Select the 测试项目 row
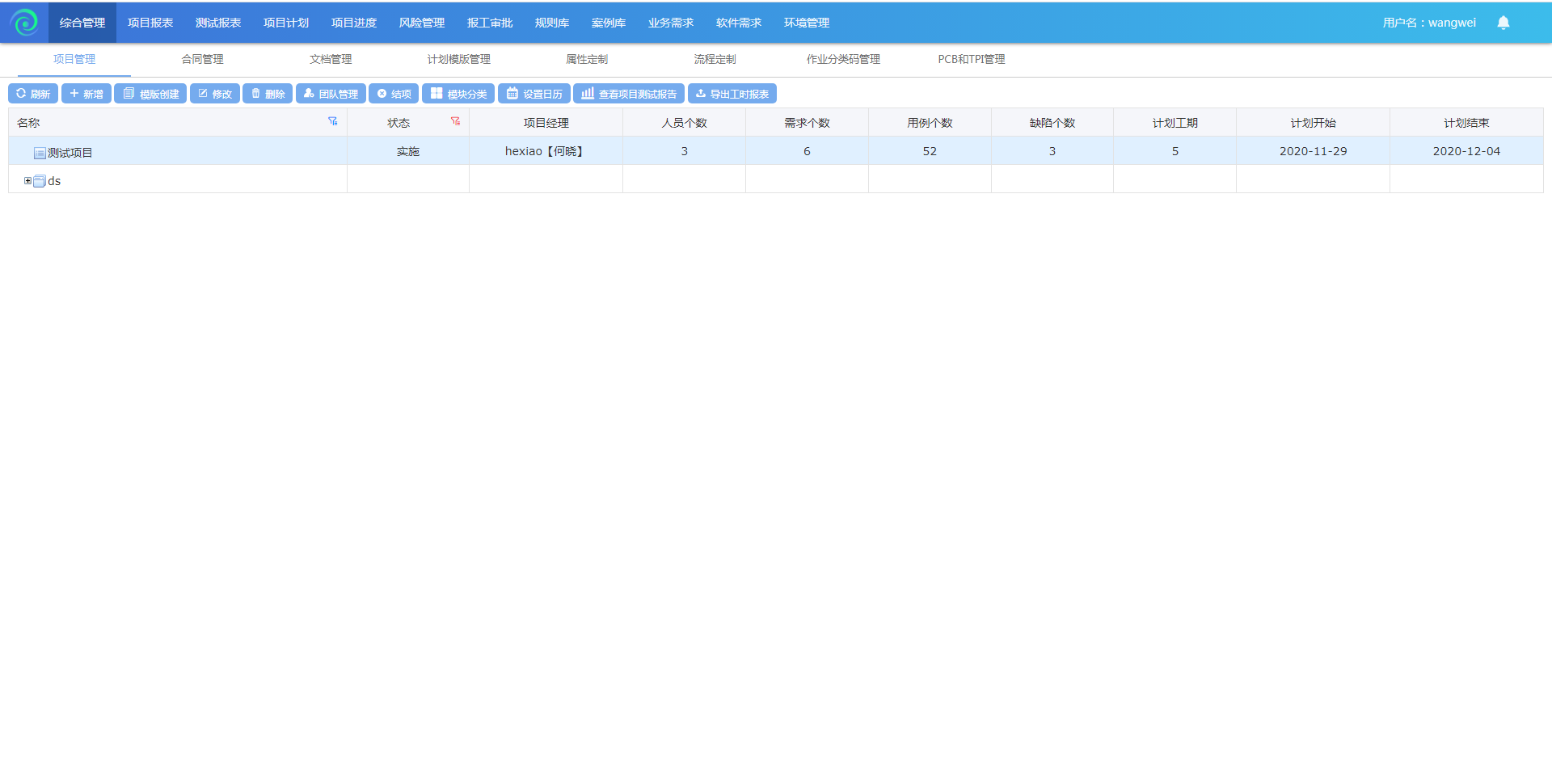Image resolution: width=1552 pixels, height=784 pixels. pos(70,152)
